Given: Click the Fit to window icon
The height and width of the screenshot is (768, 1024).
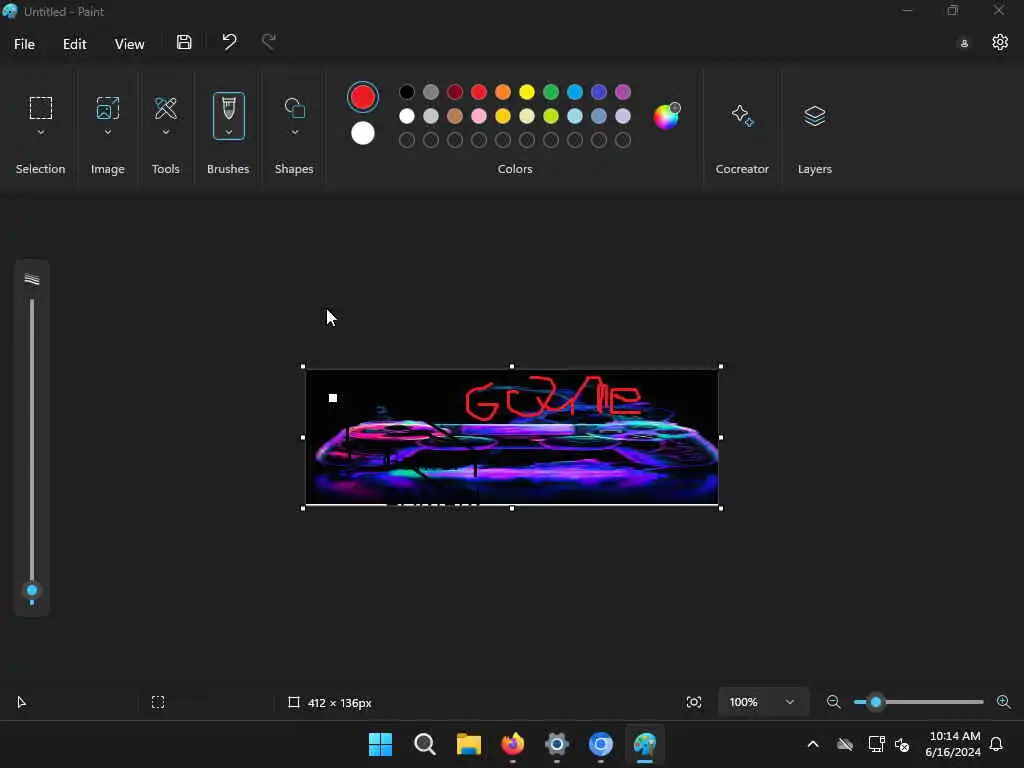Looking at the screenshot, I should 694,702.
